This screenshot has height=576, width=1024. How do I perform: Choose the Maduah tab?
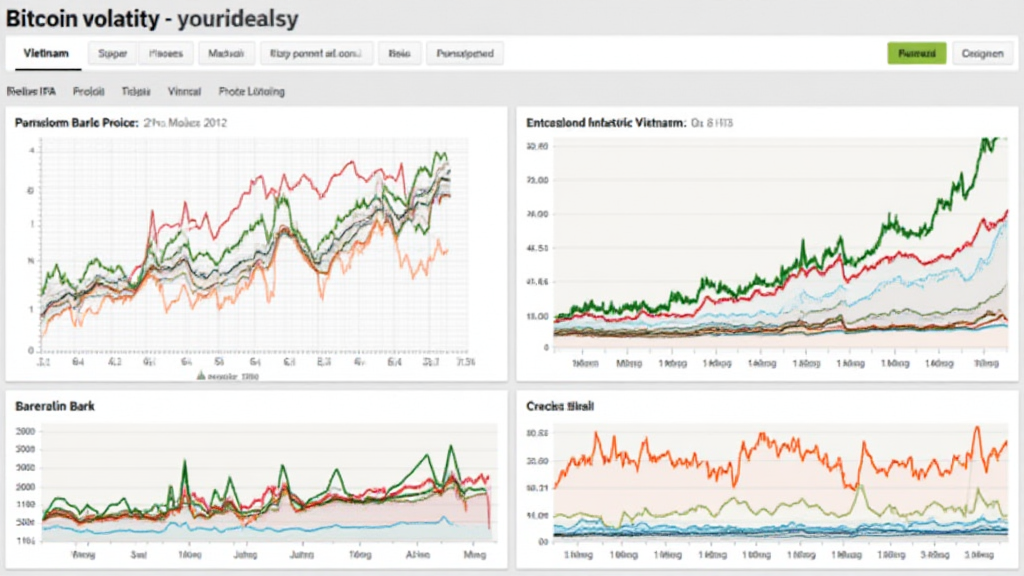(225, 54)
